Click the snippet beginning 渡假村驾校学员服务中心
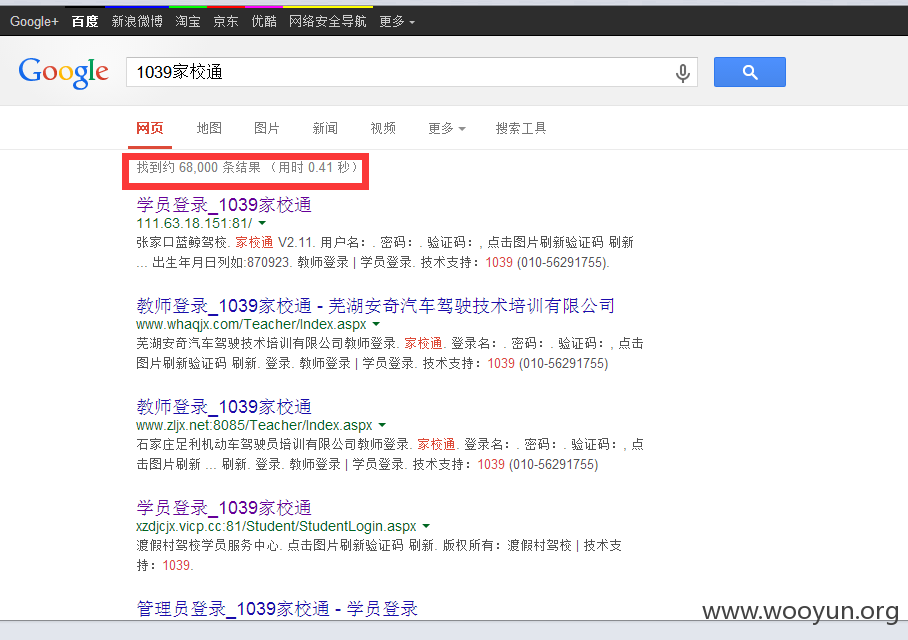 point(379,555)
